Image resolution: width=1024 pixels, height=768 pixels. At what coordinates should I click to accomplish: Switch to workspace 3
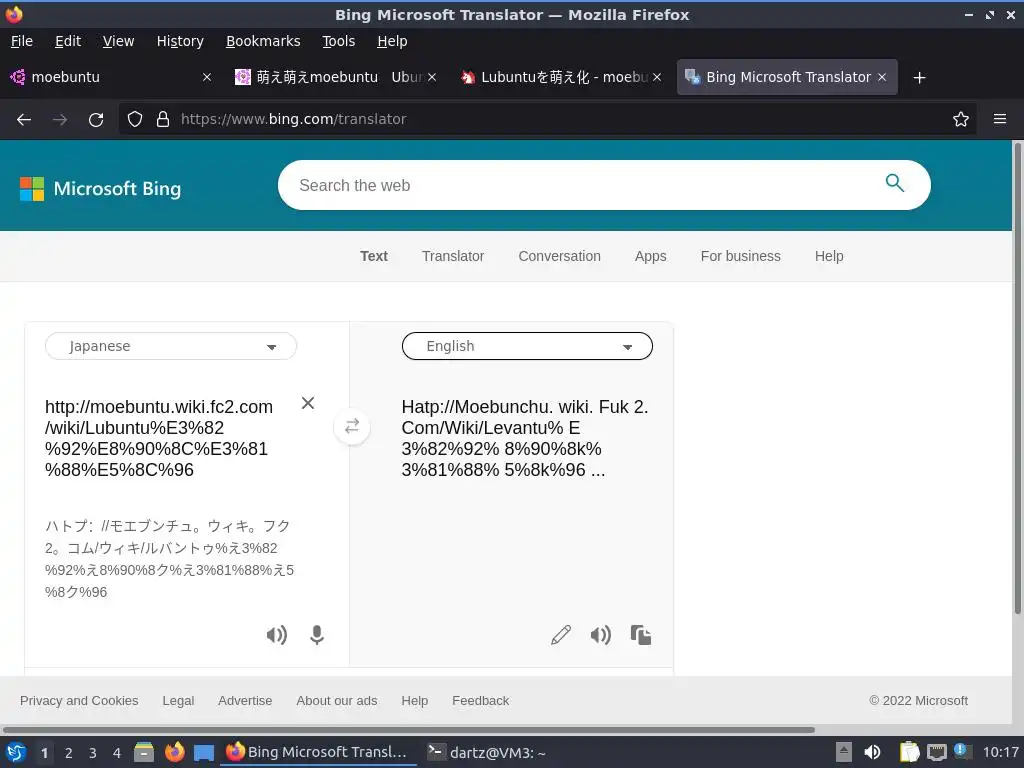pos(93,753)
